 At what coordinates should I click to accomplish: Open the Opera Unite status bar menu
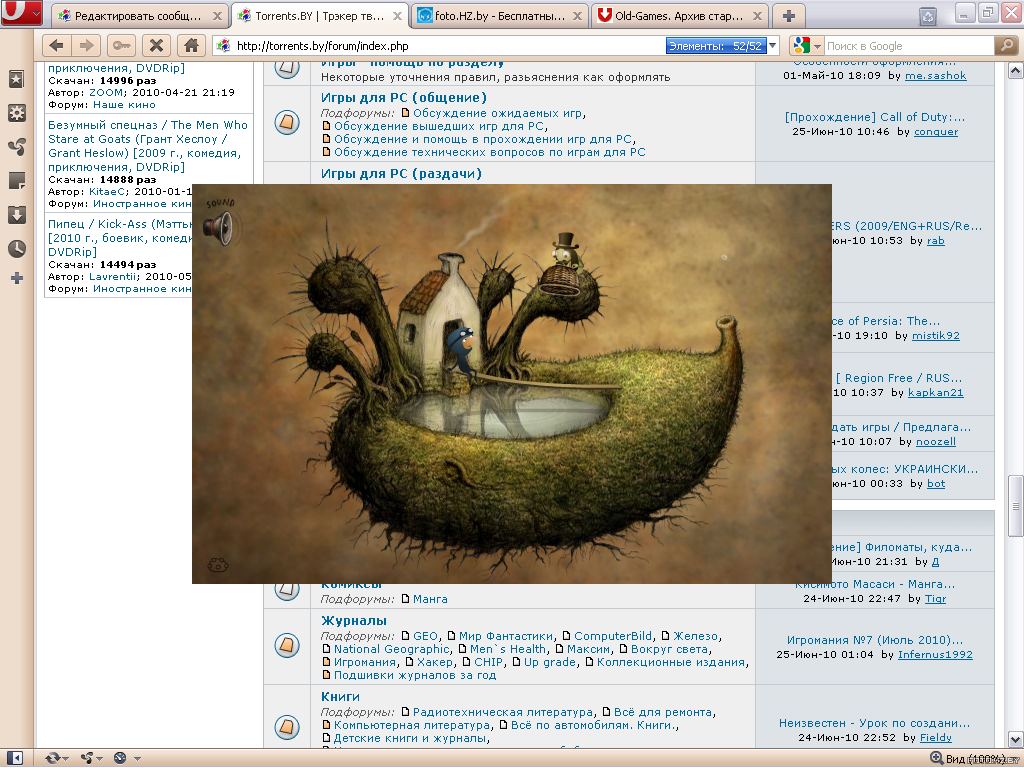coord(91,758)
